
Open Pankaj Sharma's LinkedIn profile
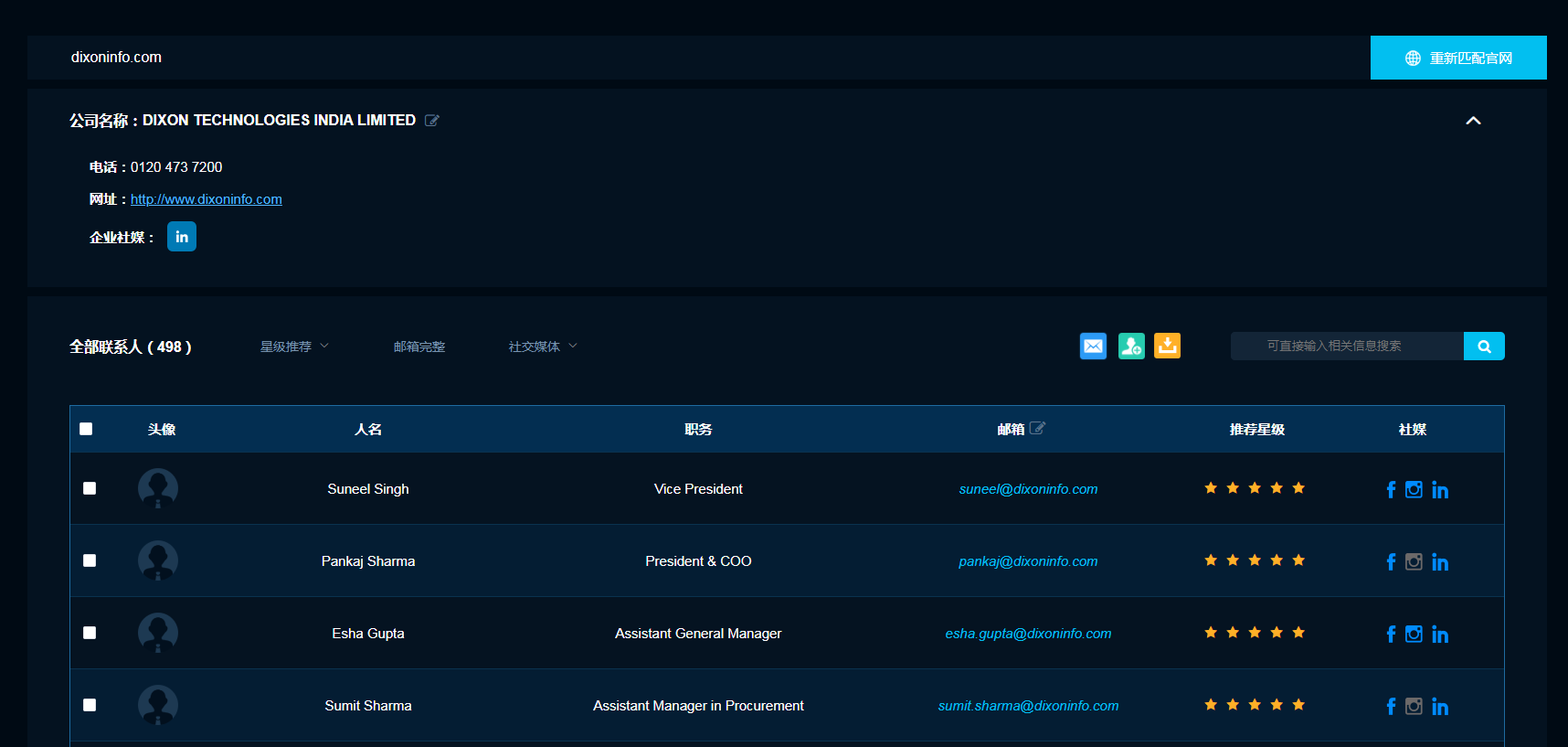pos(1440,561)
